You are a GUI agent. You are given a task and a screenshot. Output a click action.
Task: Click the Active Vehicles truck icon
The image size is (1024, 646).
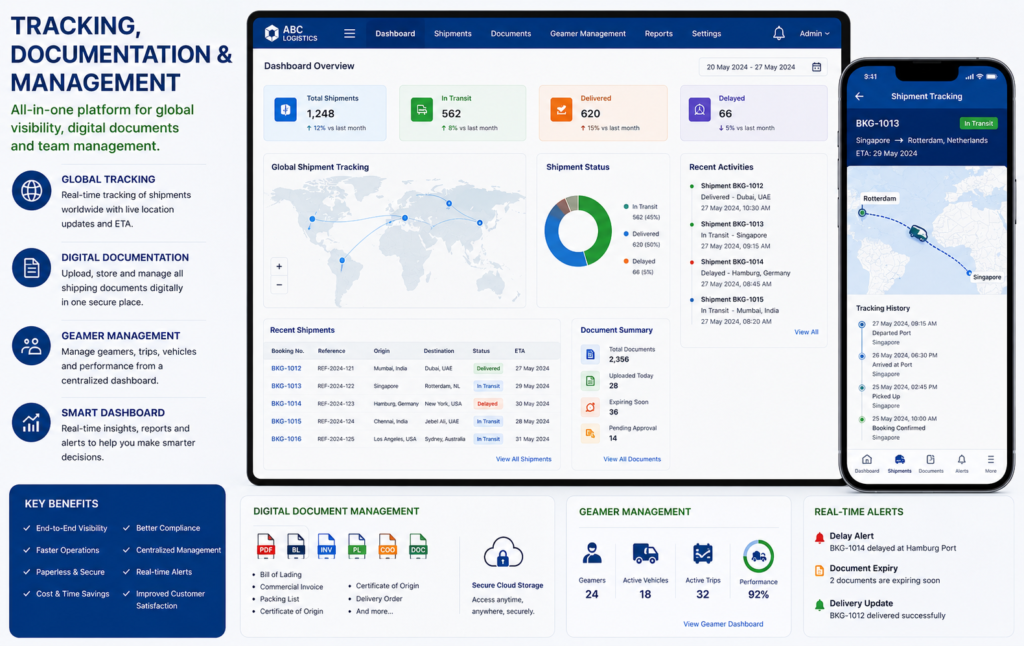tap(645, 554)
